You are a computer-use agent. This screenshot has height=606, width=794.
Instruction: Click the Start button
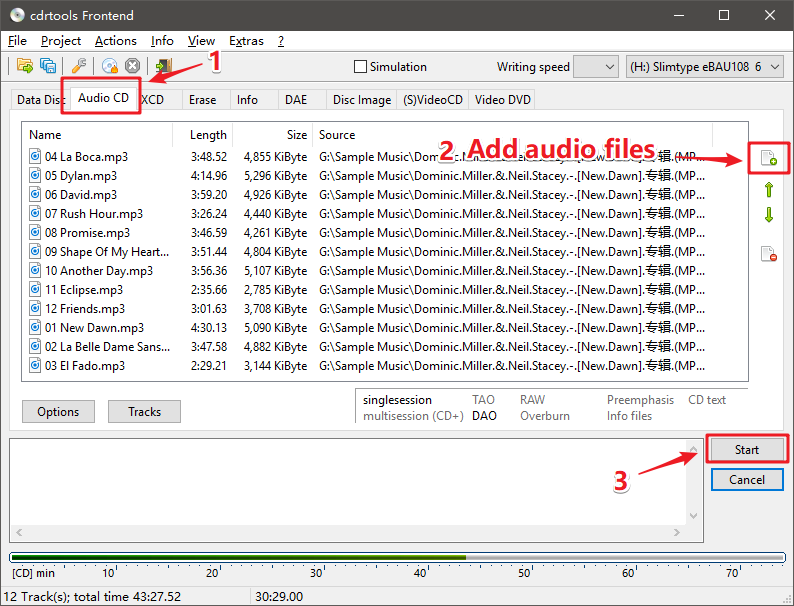coord(747,450)
